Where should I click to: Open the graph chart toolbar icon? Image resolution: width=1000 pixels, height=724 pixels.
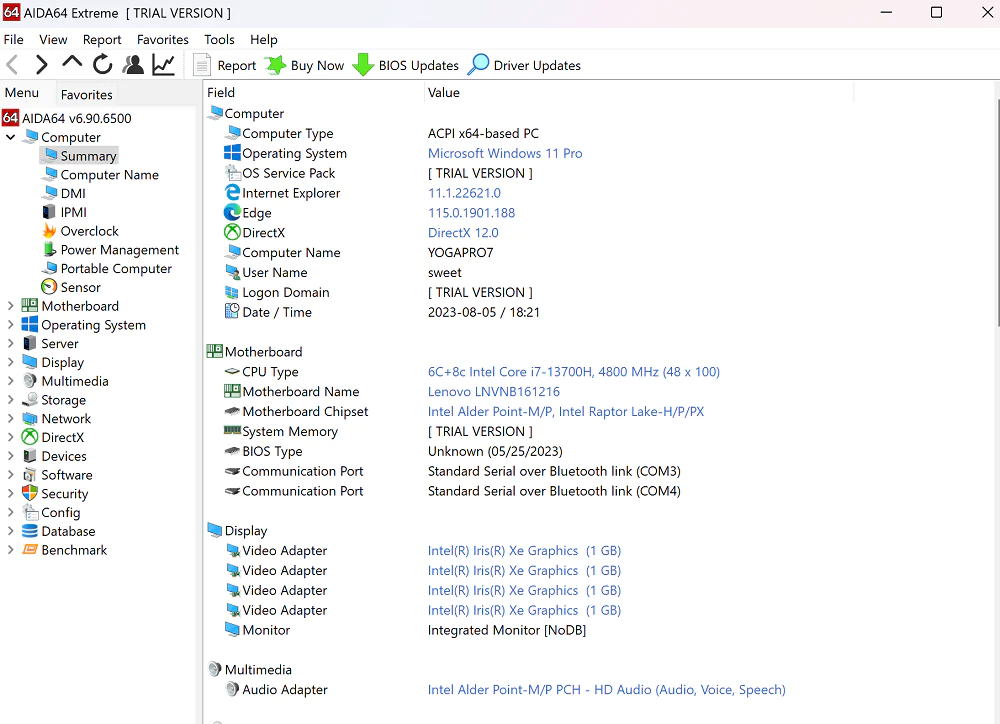coord(164,64)
